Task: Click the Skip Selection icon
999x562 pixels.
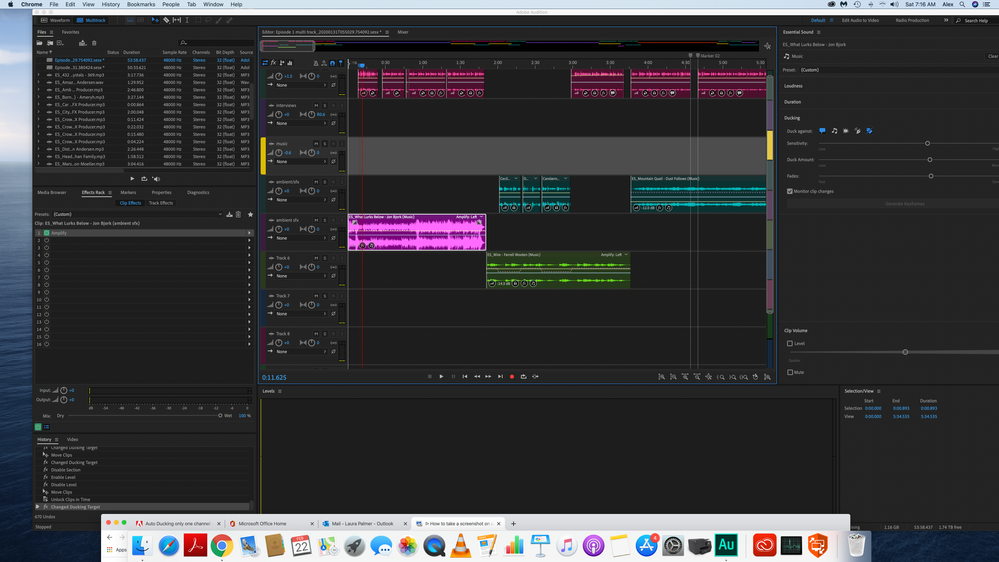Action: point(536,377)
